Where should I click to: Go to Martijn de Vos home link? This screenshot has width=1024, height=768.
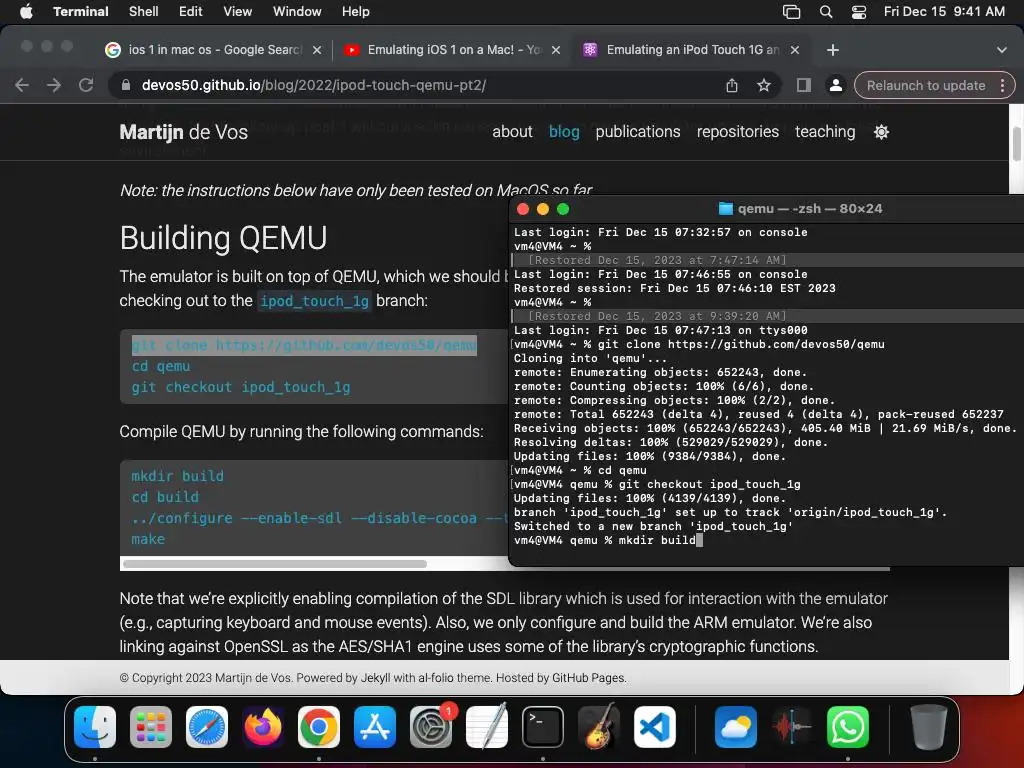(184, 133)
